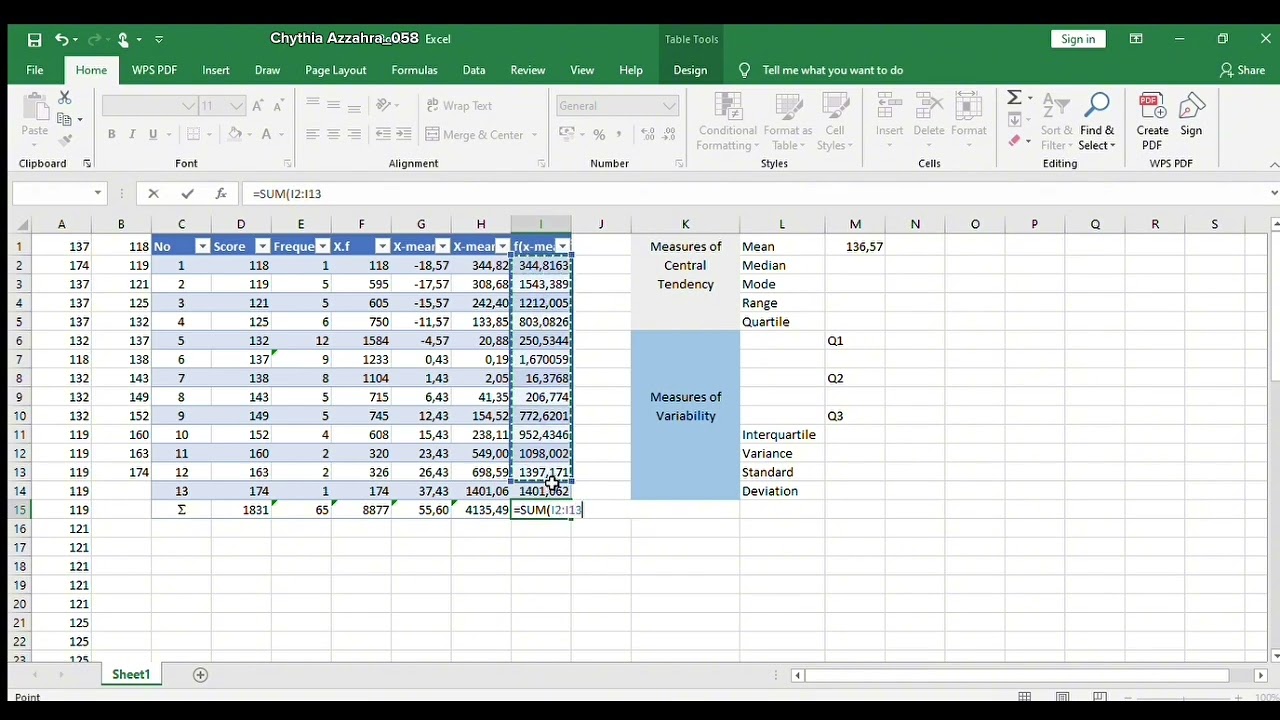Open the No column filter dropdown

point(202,246)
